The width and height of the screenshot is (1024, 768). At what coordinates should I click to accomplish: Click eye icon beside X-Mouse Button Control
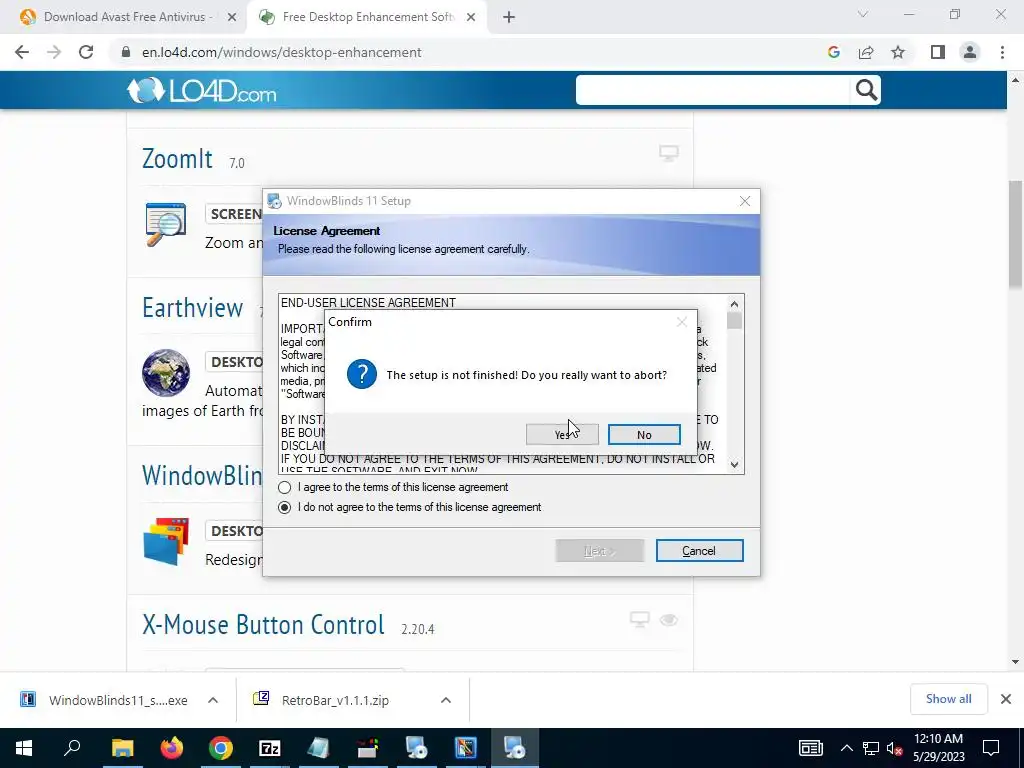(668, 620)
